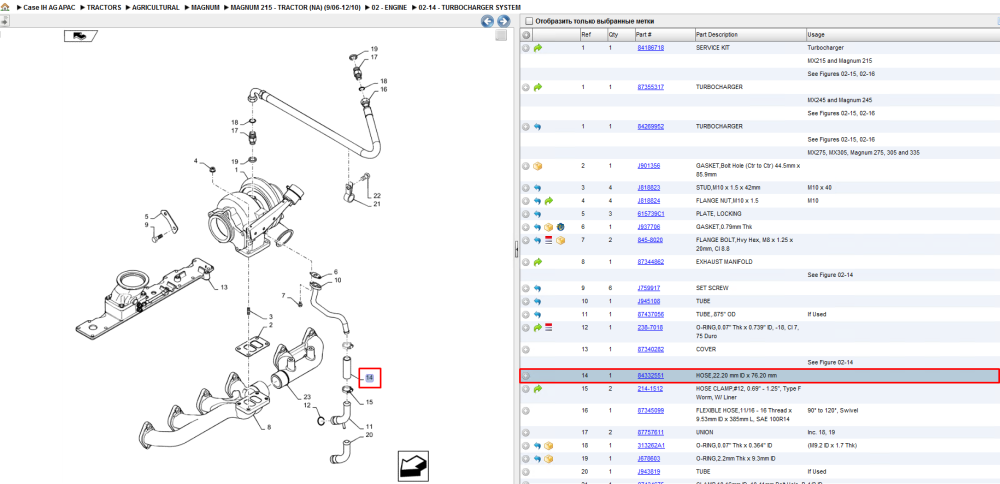
Task: Click box icon for O-RING 313262A1 row
Action: 548,446
